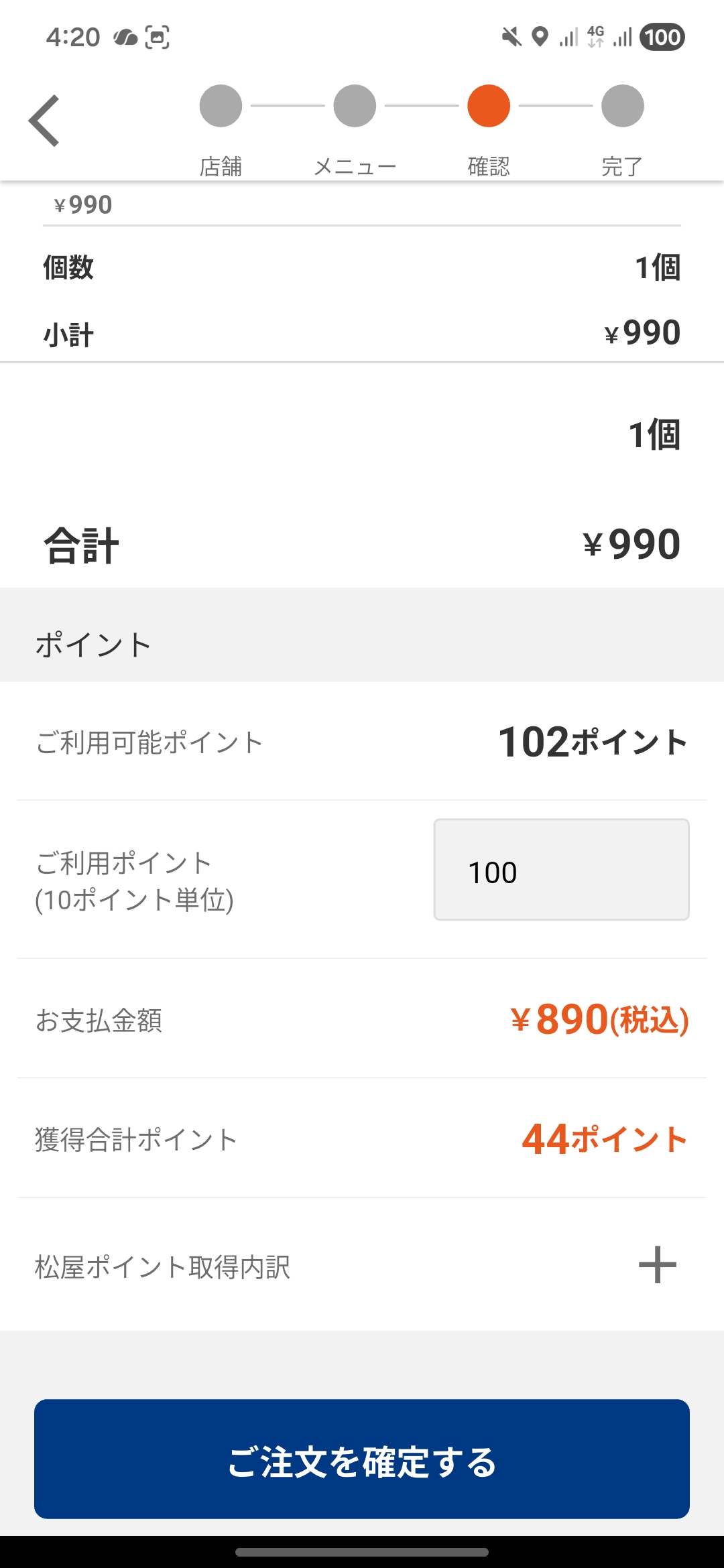Tap the 松屋ポイント取得内訳 row label
The image size is (724, 1568).
[x=162, y=1267]
